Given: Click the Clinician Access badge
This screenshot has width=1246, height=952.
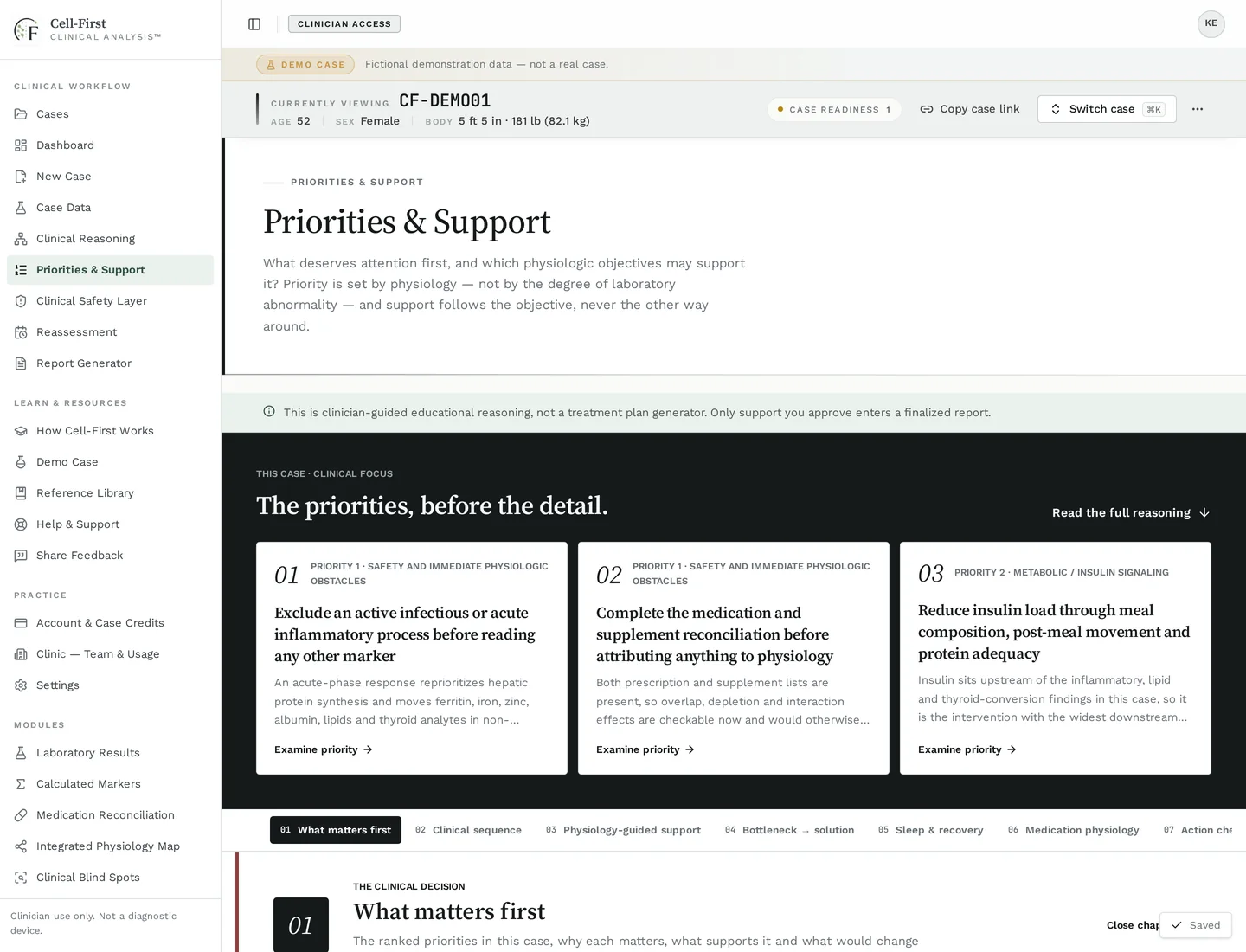Looking at the screenshot, I should (x=344, y=24).
